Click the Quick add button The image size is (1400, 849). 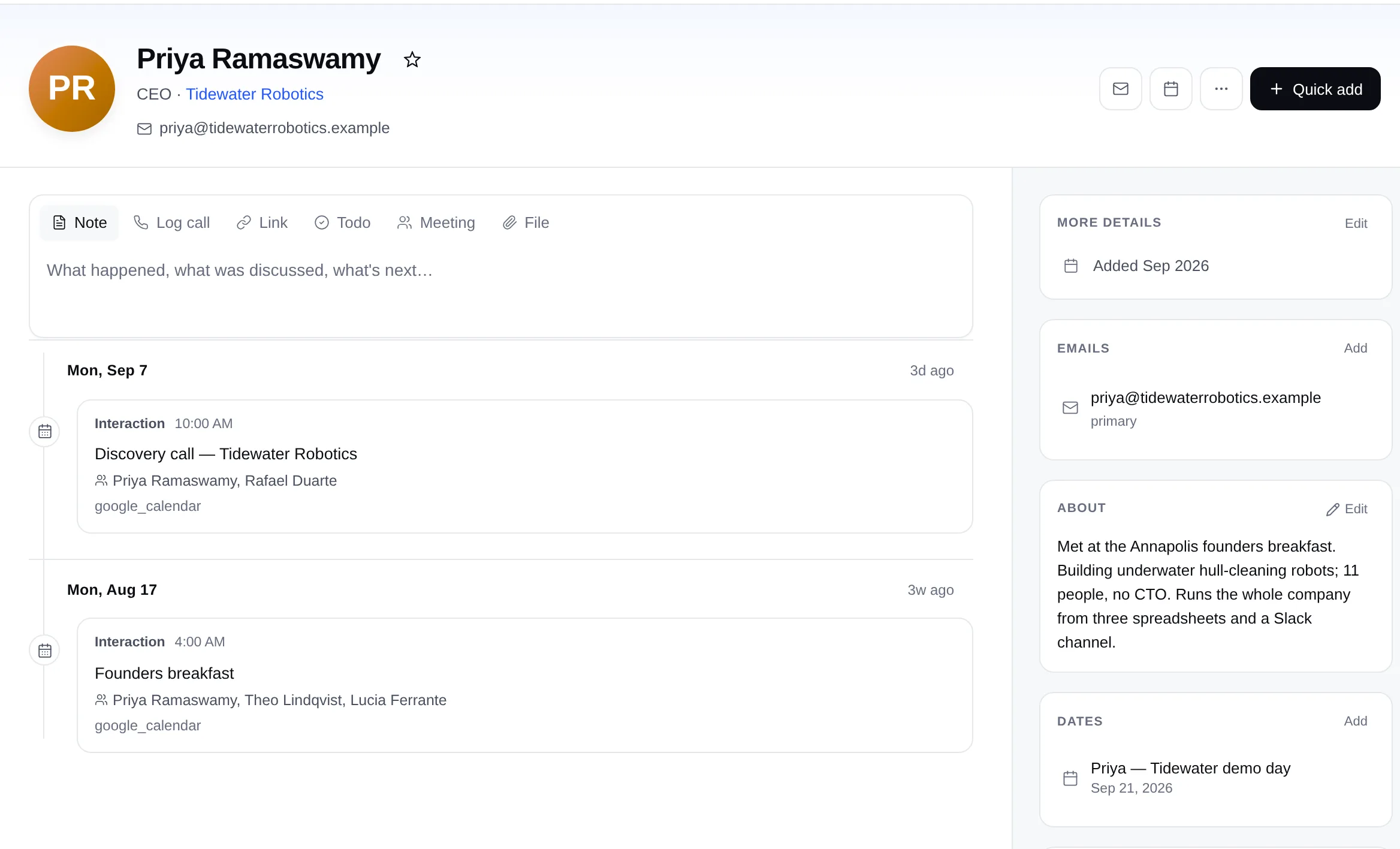[1315, 89]
